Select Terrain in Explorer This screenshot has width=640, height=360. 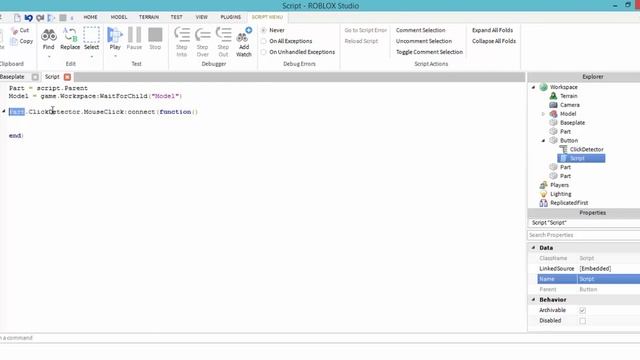[568, 96]
